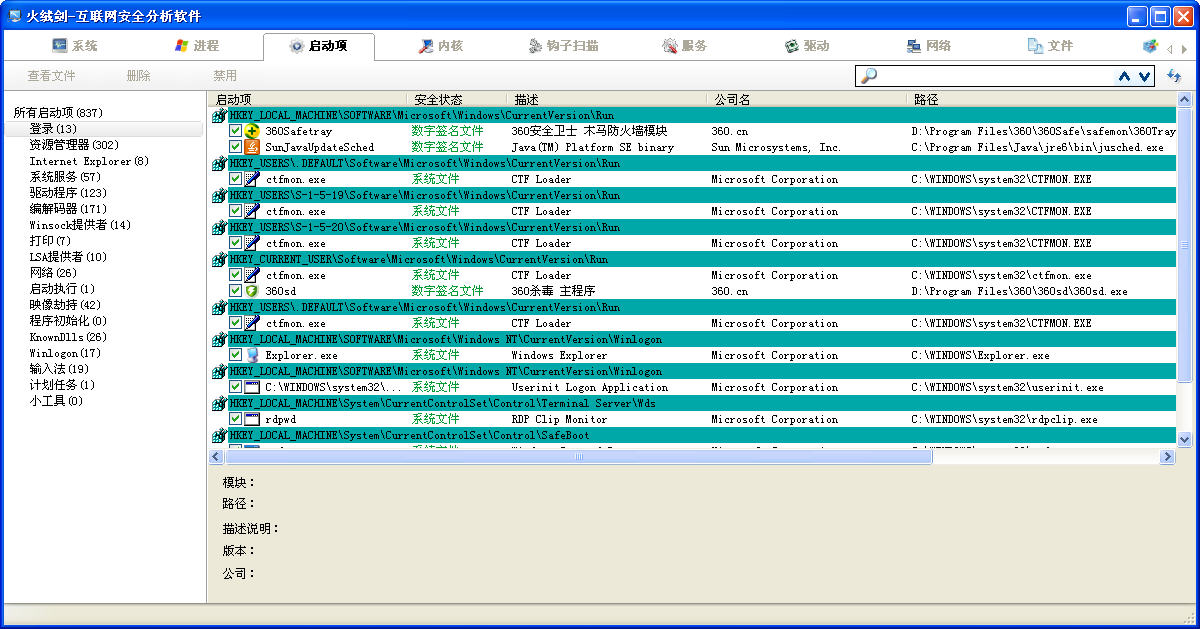Click the magnifier search icon
Viewport: 1200px width, 629px height.
point(868,76)
